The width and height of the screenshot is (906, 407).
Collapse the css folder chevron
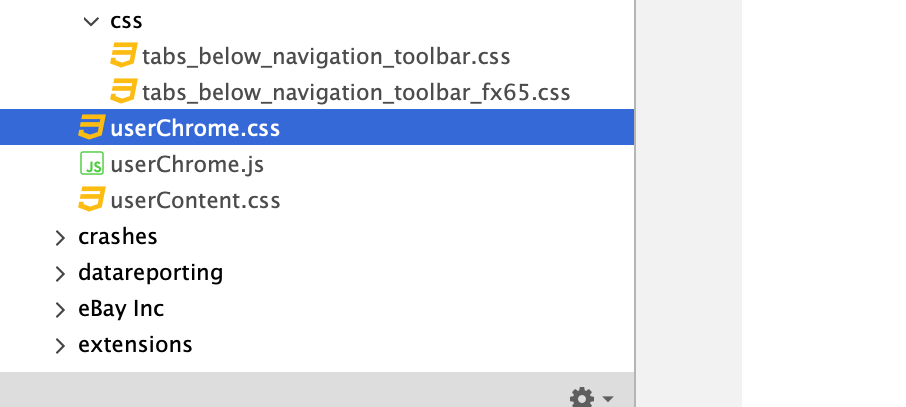click(x=92, y=20)
